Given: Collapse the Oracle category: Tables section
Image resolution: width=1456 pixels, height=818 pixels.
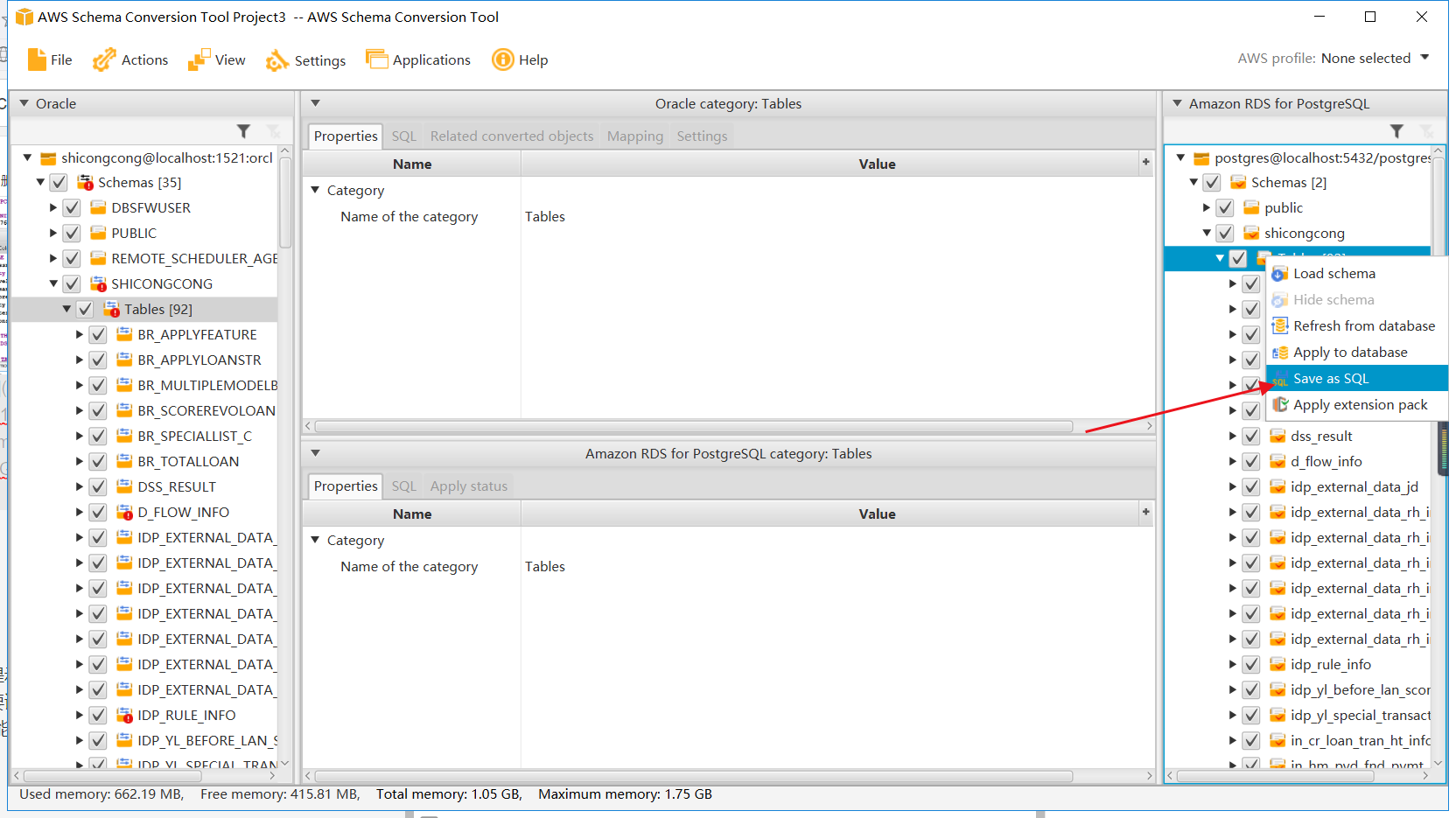Looking at the screenshot, I should tap(316, 103).
